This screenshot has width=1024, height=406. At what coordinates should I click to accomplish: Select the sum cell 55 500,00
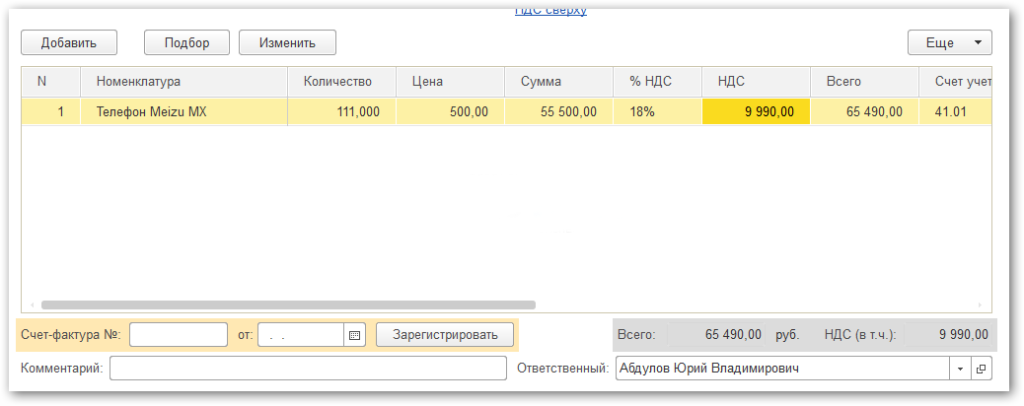tap(558, 112)
